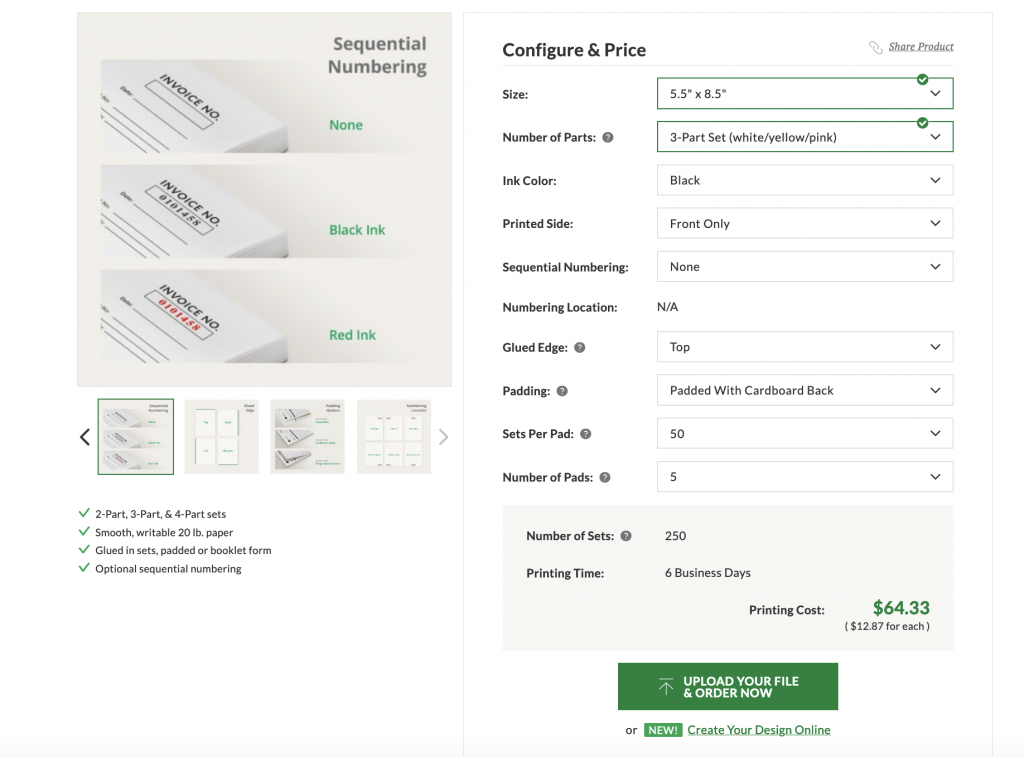This screenshot has width=1024, height=757.
Task: Select the Glued Edge thumbnail image
Action: [222, 437]
